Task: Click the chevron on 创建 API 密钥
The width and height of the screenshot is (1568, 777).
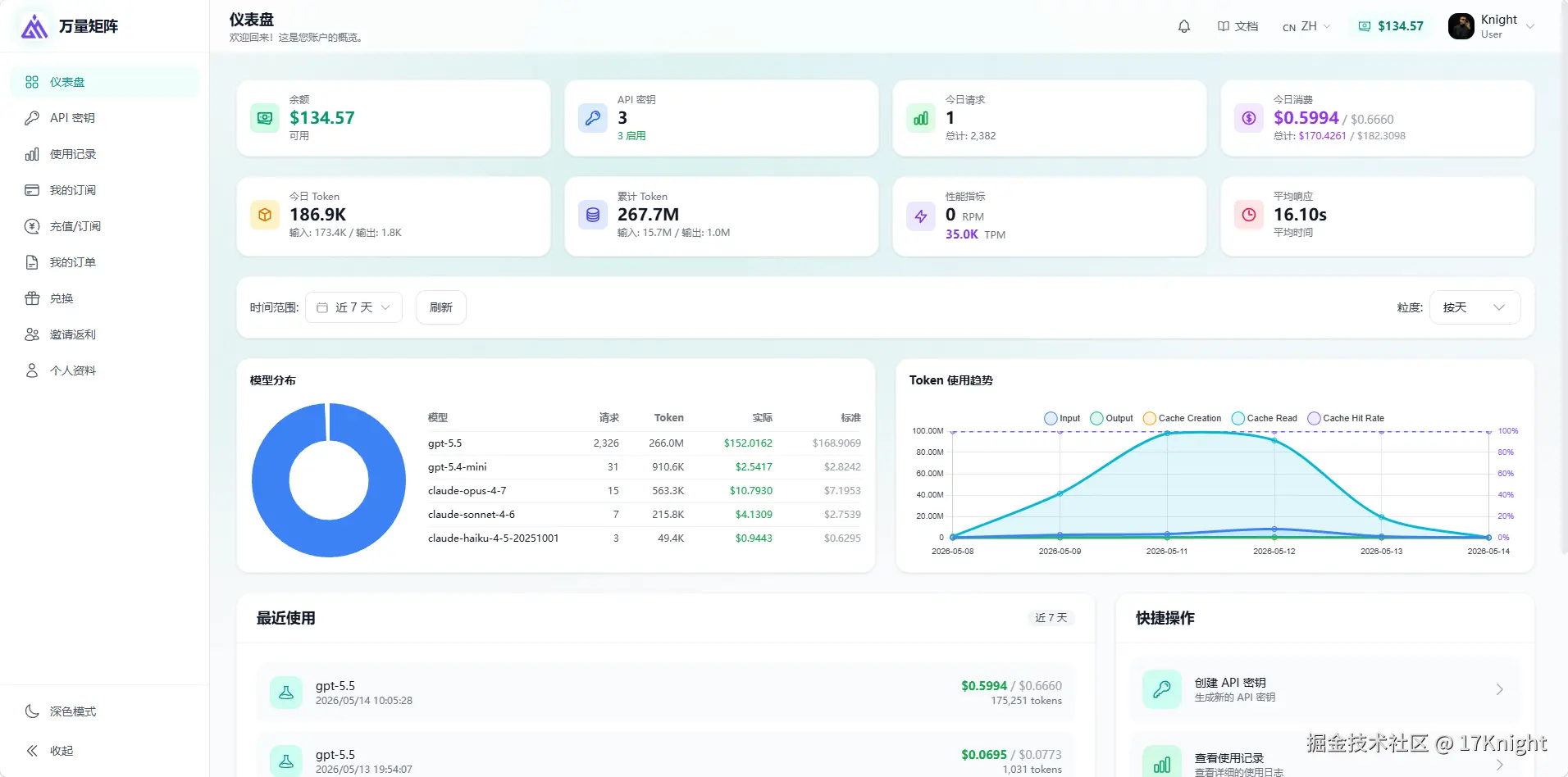Action: coord(1500,689)
